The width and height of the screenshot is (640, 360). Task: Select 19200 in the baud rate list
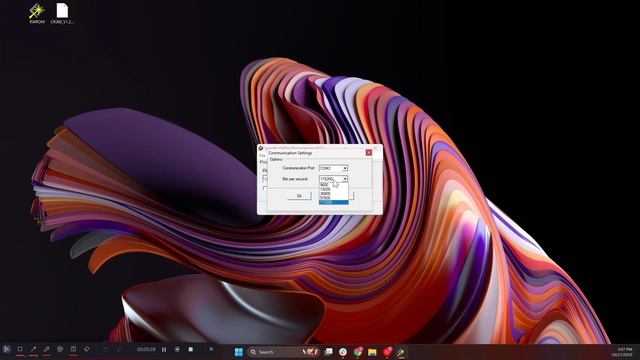pyautogui.click(x=333, y=189)
